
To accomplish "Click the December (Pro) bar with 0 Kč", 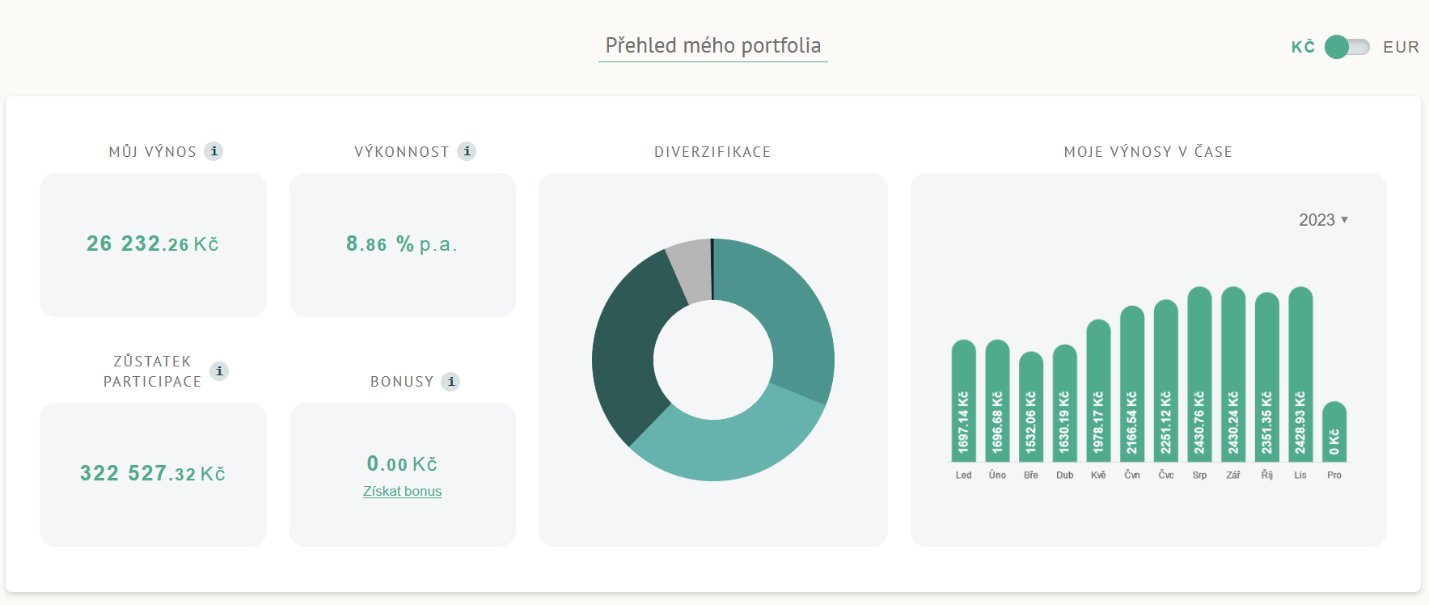I will click(1334, 432).
